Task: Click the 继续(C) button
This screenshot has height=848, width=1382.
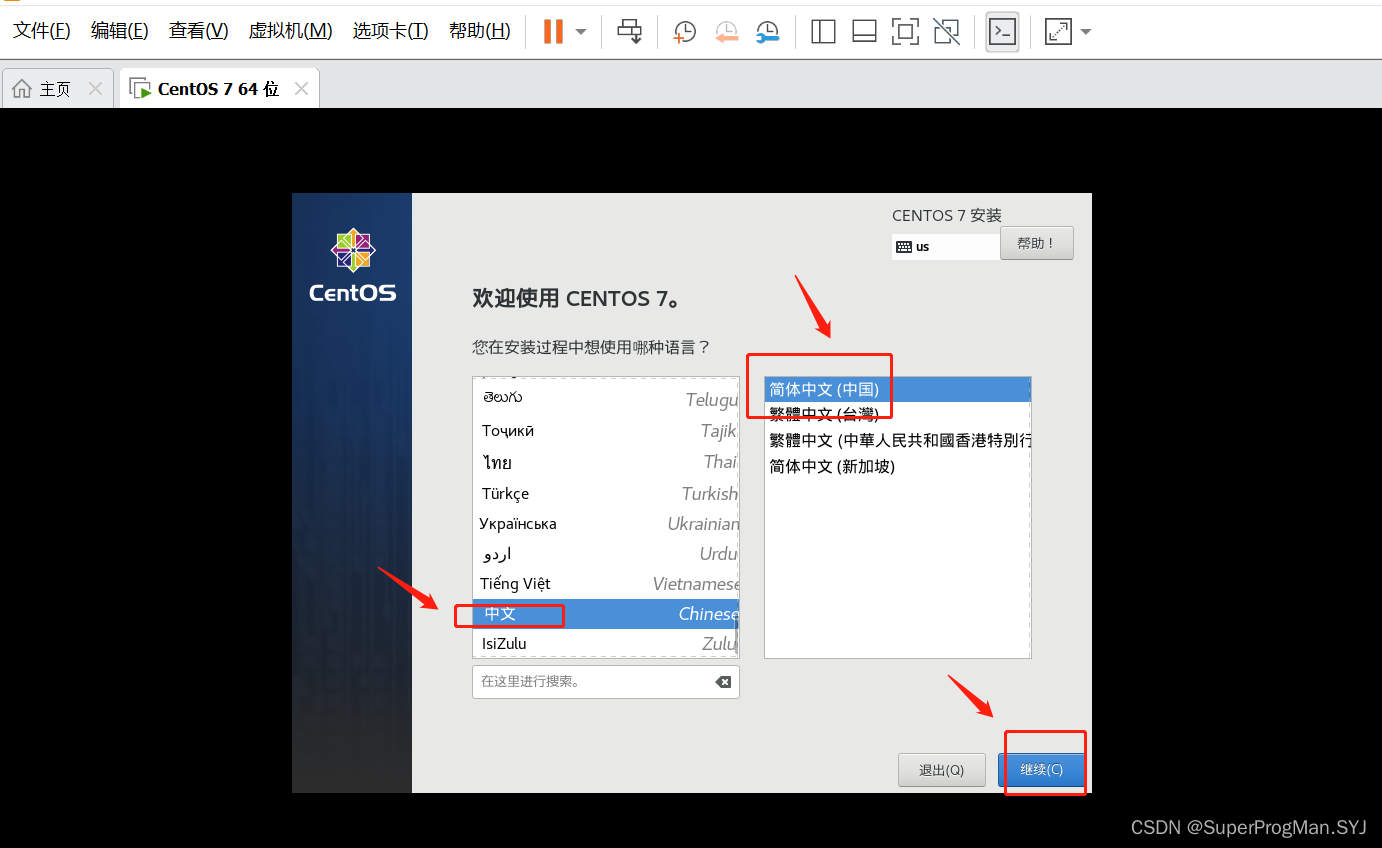Action: point(1041,770)
